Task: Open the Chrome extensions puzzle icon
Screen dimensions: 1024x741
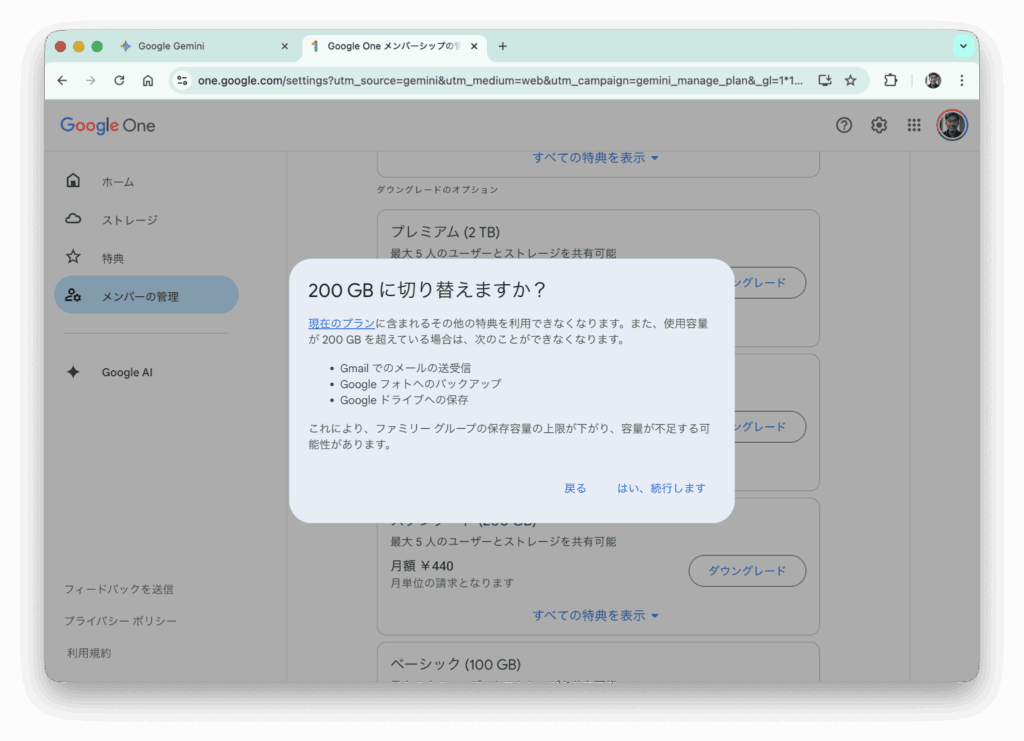Action: tap(891, 81)
